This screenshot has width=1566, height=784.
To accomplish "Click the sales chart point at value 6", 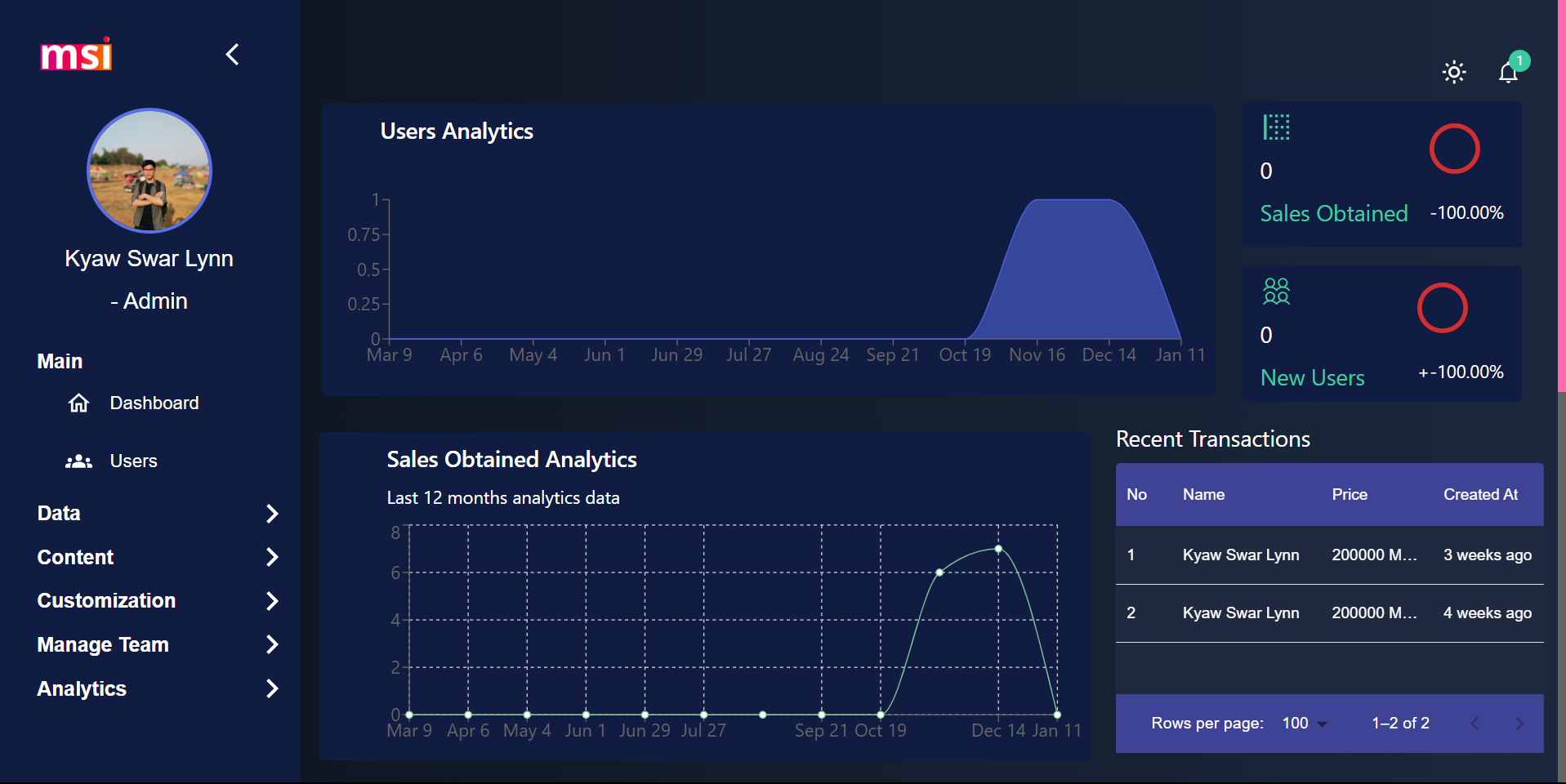I will tap(939, 572).
